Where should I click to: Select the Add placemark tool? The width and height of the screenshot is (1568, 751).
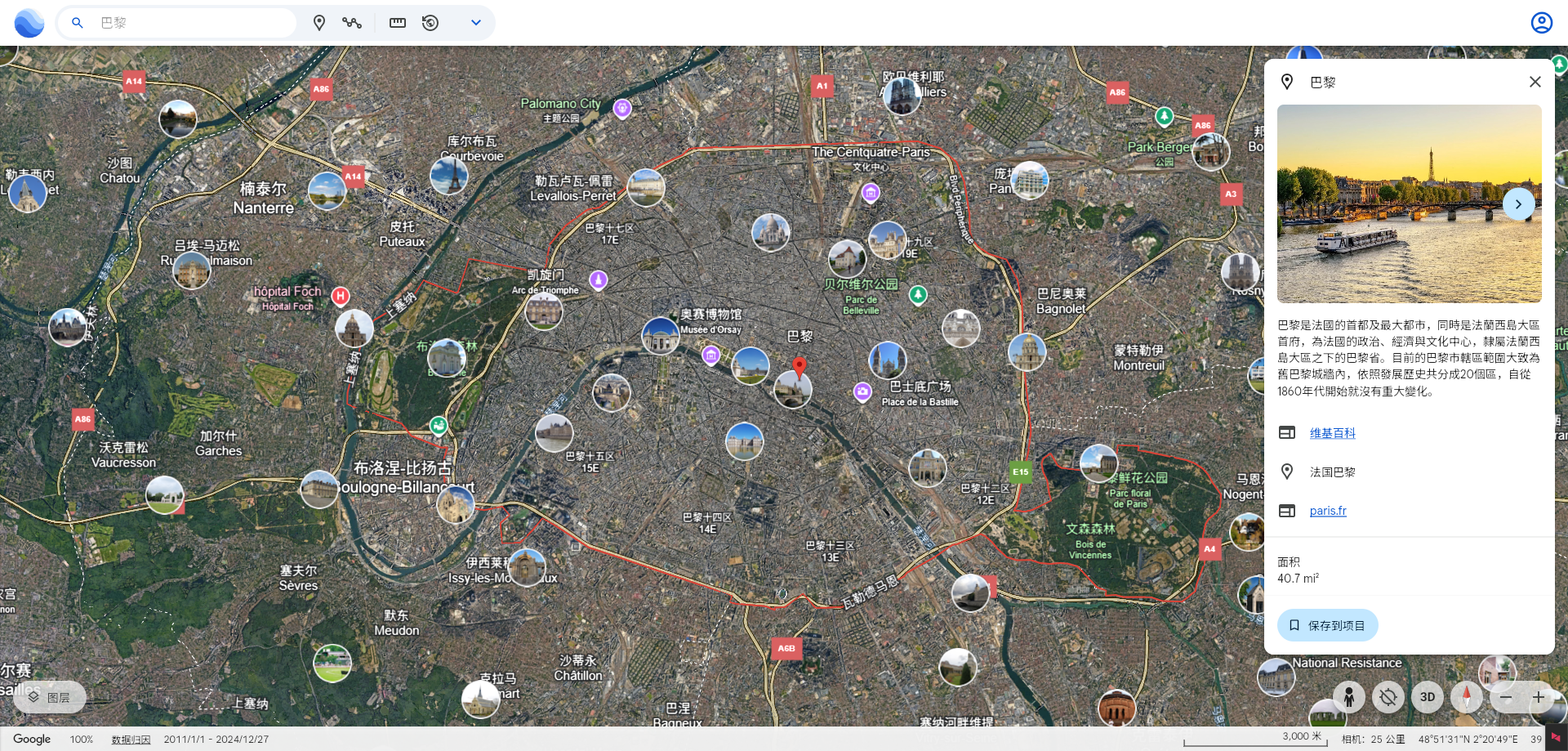[319, 23]
